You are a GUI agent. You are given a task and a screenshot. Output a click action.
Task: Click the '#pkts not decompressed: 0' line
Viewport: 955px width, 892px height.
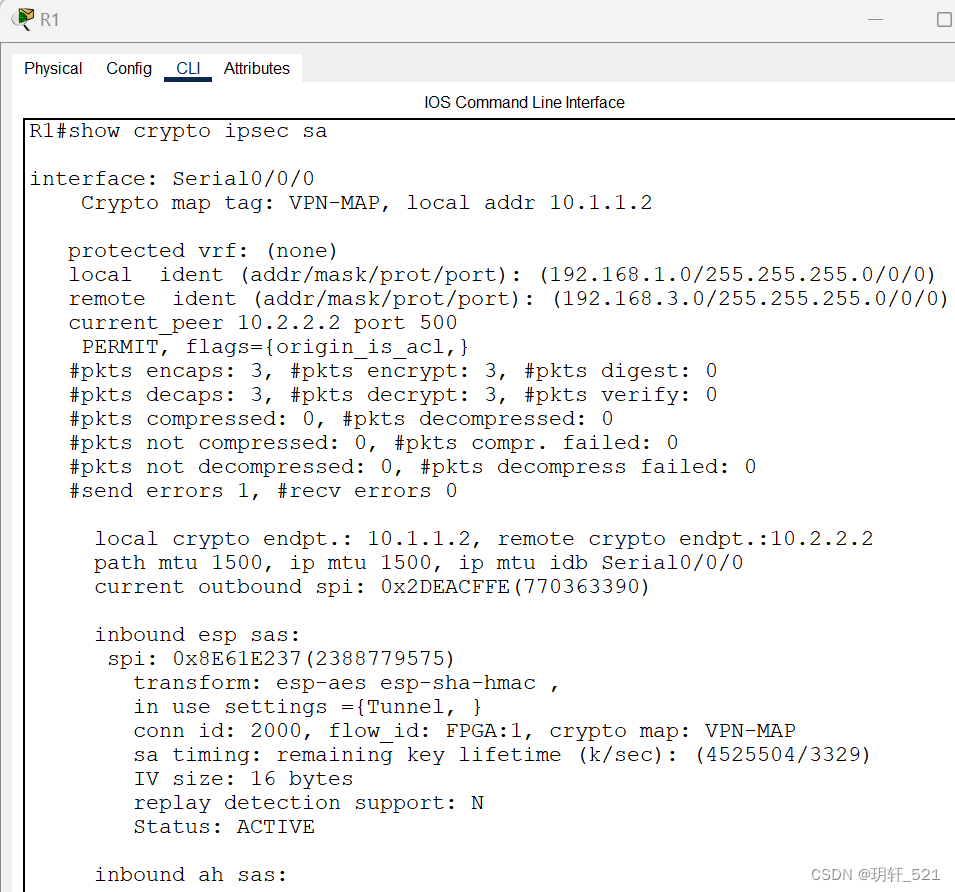(412, 466)
